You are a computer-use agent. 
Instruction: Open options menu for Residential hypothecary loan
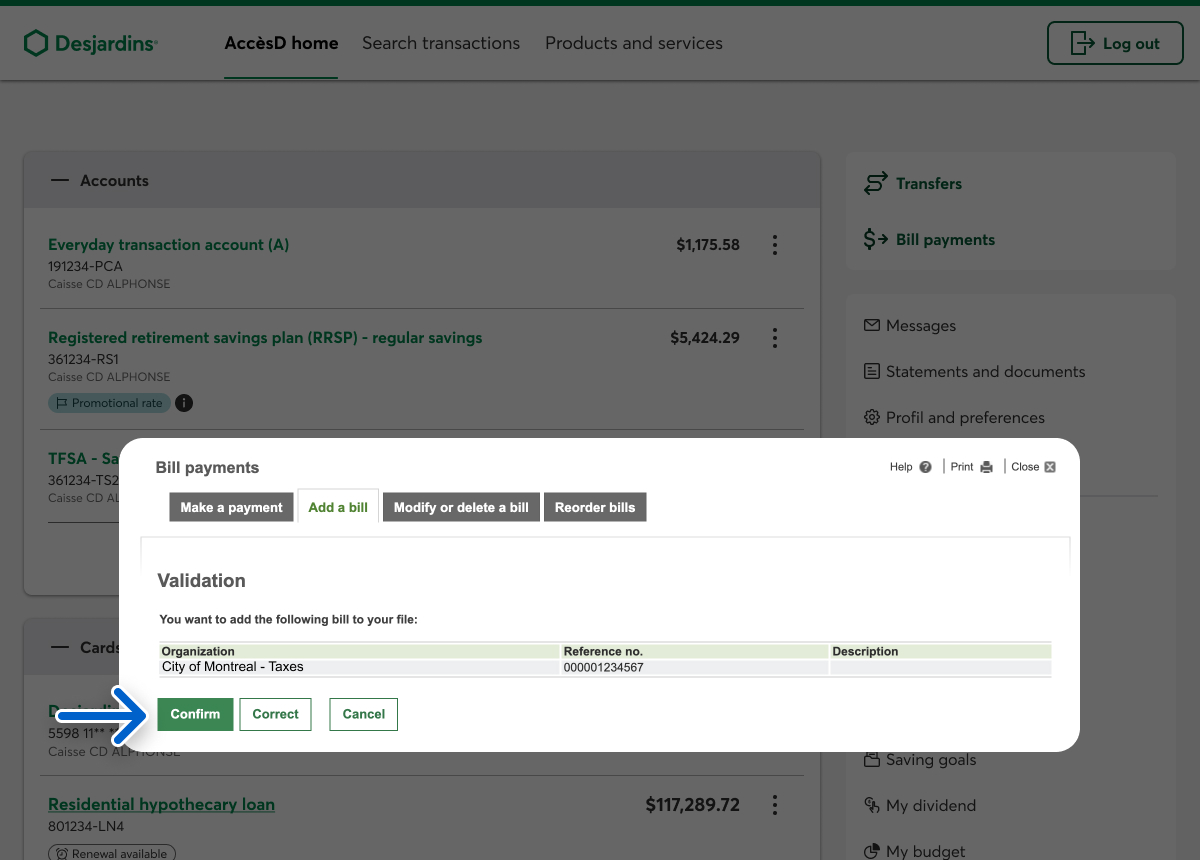click(x=774, y=805)
